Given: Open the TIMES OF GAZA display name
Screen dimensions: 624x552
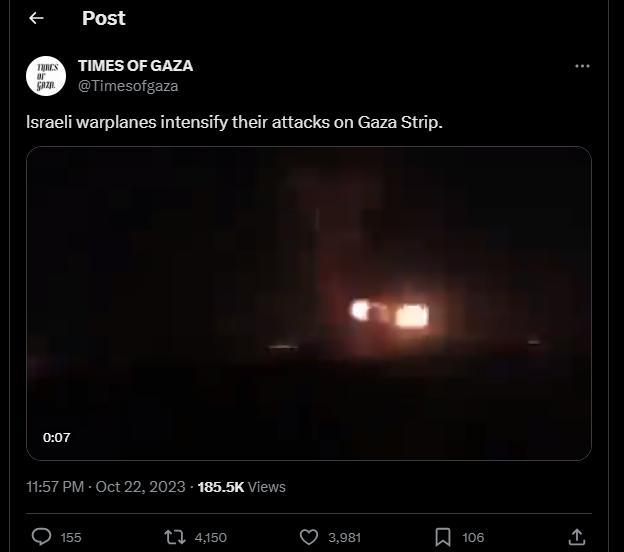Looking at the screenshot, I should 135,66.
